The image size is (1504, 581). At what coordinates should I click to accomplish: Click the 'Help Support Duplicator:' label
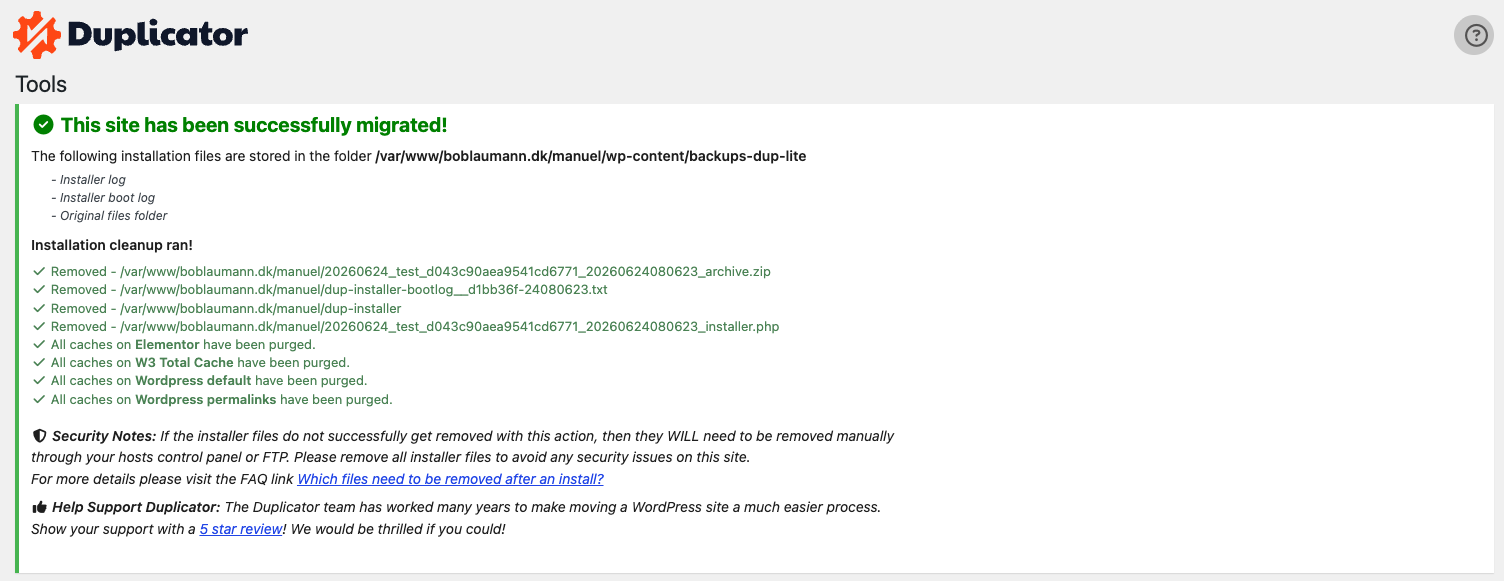click(x=136, y=507)
